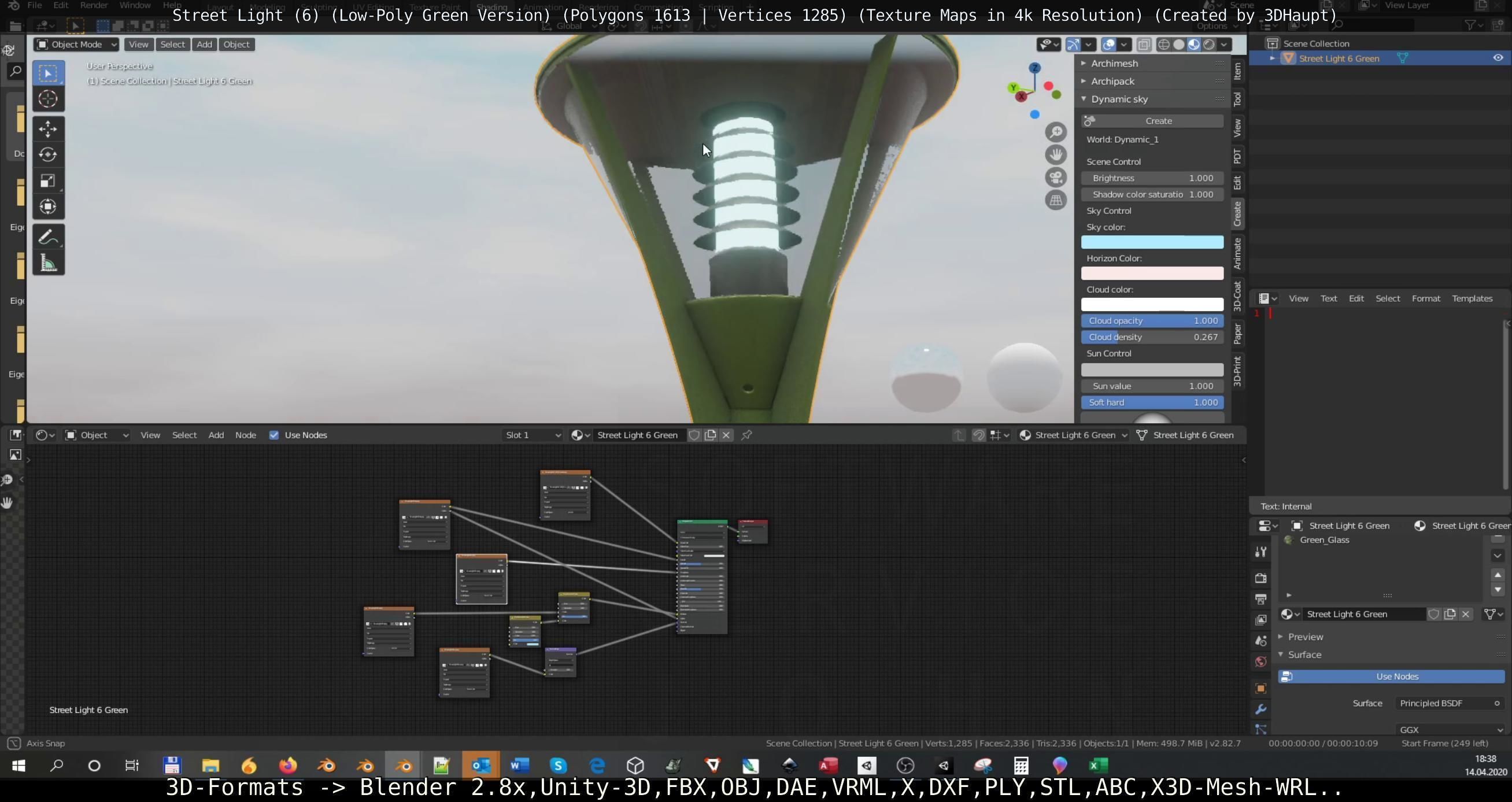The width and height of the screenshot is (1512, 802).
Task: Select the Scale tool
Action: [x=48, y=180]
